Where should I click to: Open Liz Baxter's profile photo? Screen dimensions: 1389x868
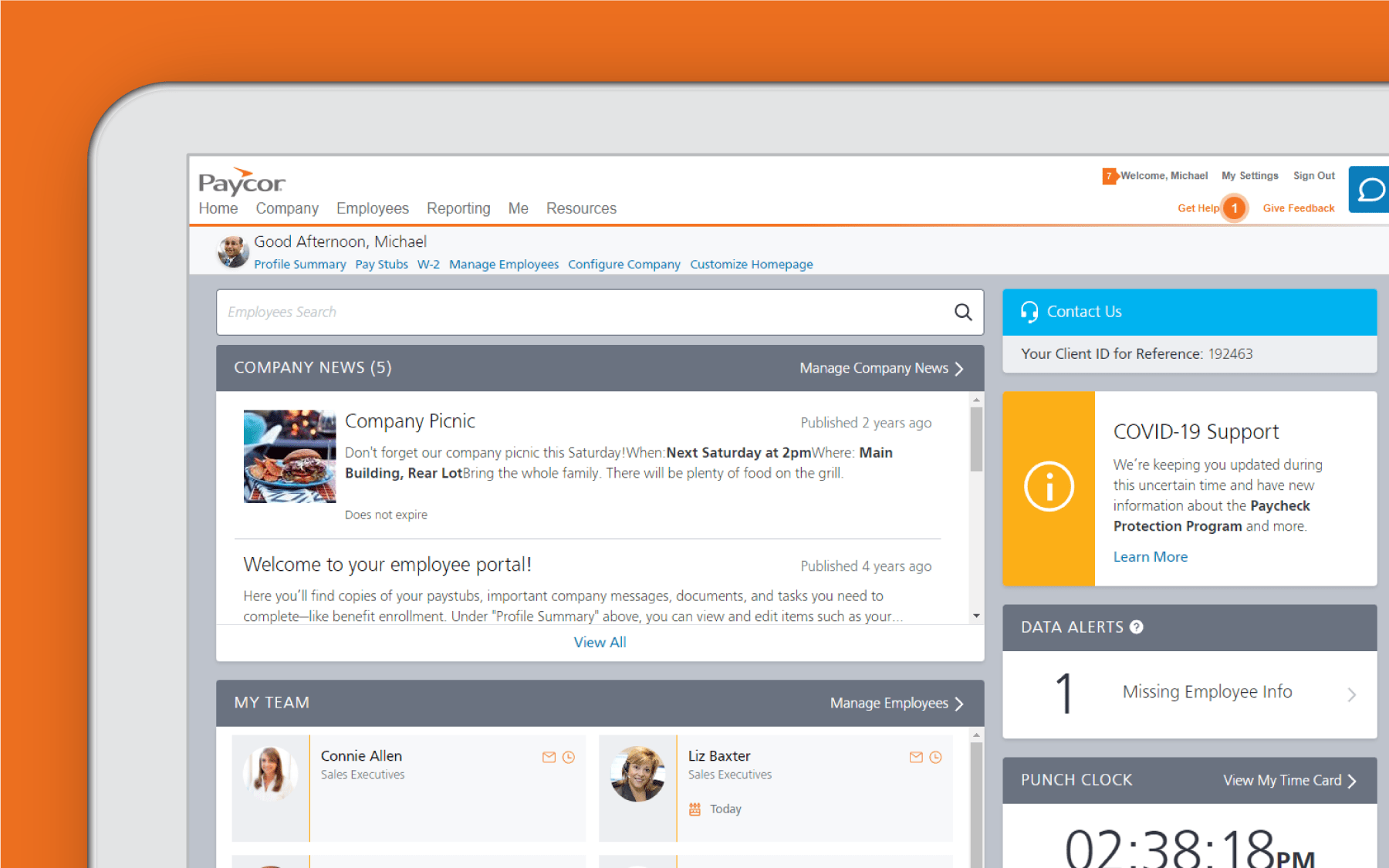637,773
